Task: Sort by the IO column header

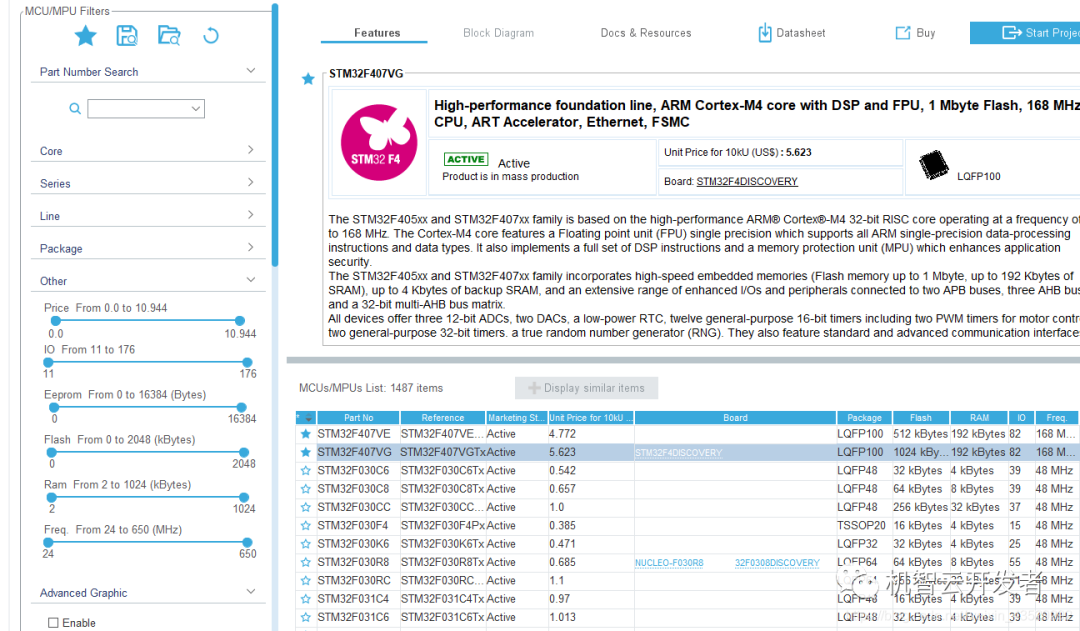Action: (1021, 417)
